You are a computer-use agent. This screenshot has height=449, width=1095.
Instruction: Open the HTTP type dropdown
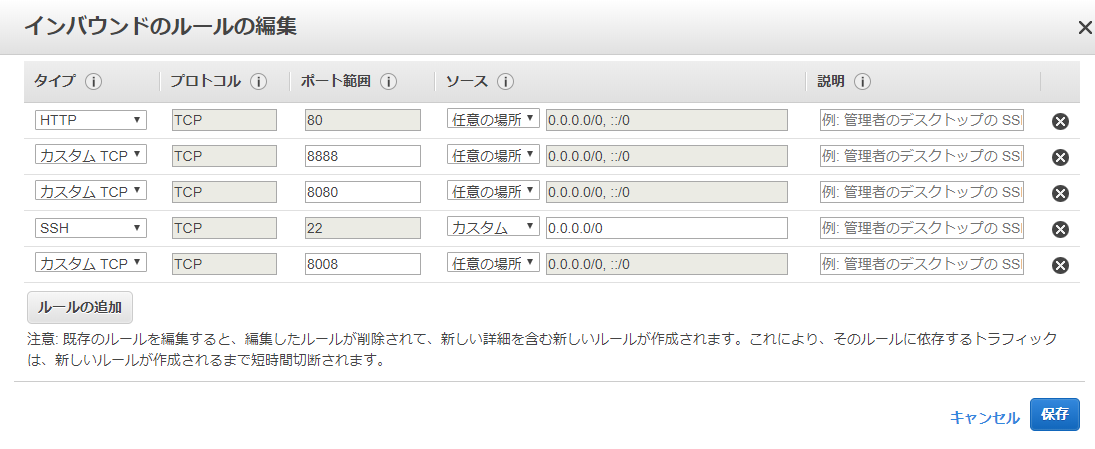pyautogui.click(x=91, y=120)
